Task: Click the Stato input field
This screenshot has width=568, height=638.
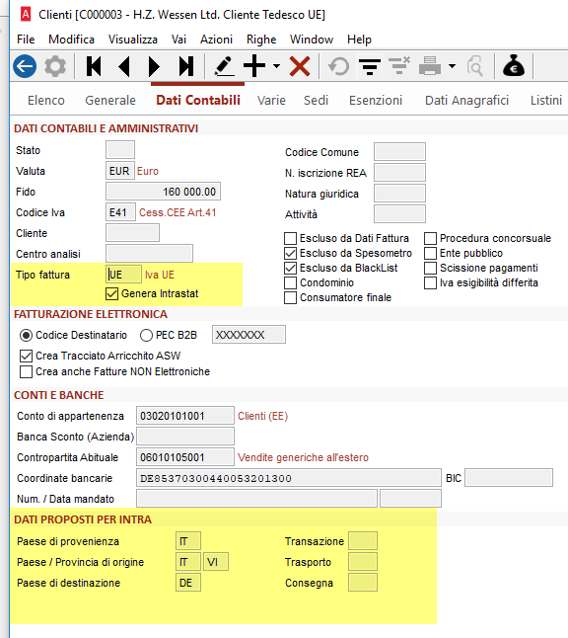Action: click(120, 150)
